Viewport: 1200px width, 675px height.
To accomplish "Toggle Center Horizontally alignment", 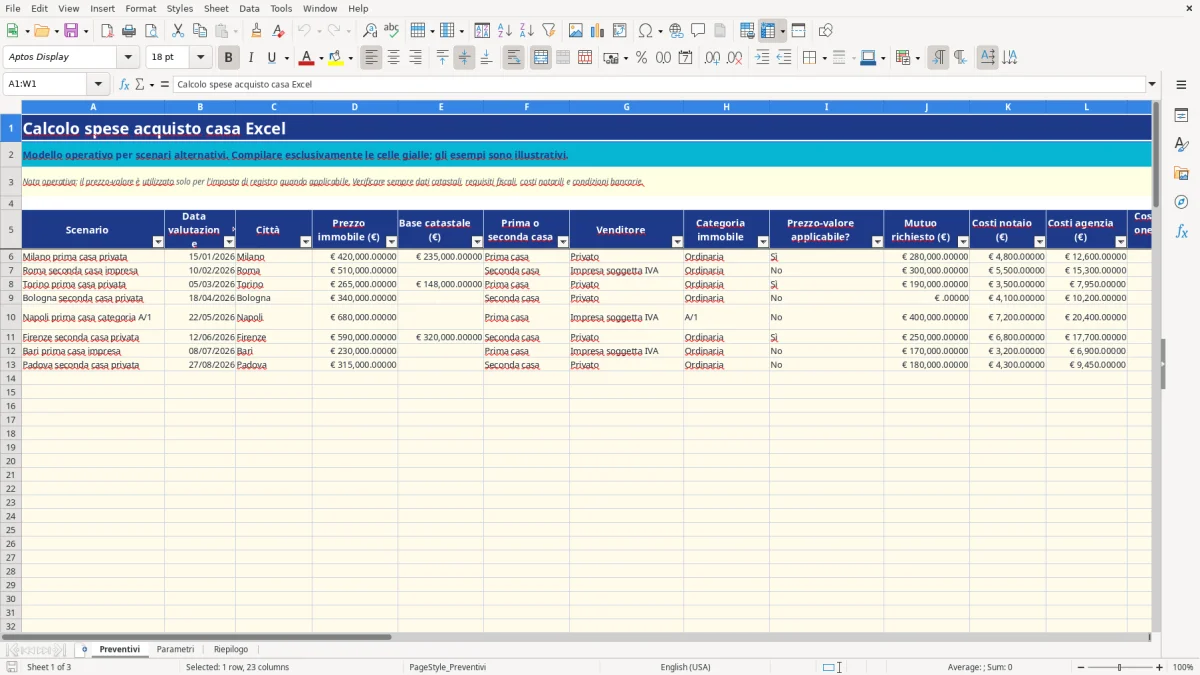I will pos(393,58).
